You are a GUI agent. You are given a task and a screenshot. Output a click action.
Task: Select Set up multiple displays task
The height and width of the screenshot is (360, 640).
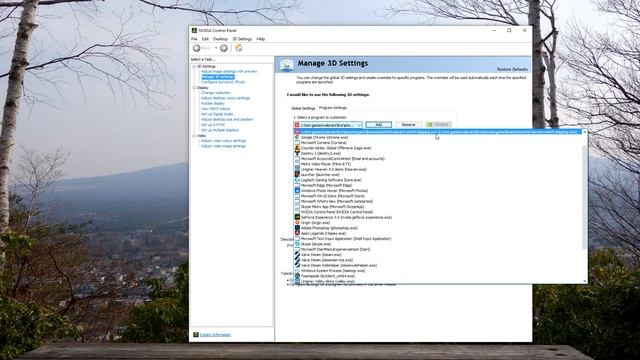click(x=220, y=130)
